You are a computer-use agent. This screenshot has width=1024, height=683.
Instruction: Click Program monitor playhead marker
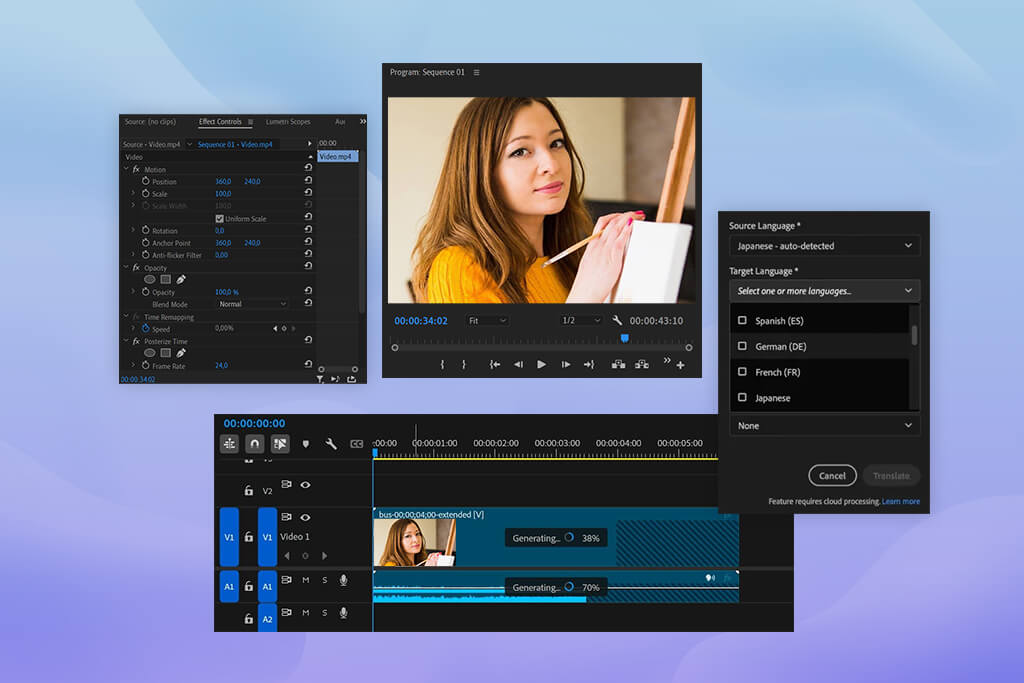tap(625, 338)
